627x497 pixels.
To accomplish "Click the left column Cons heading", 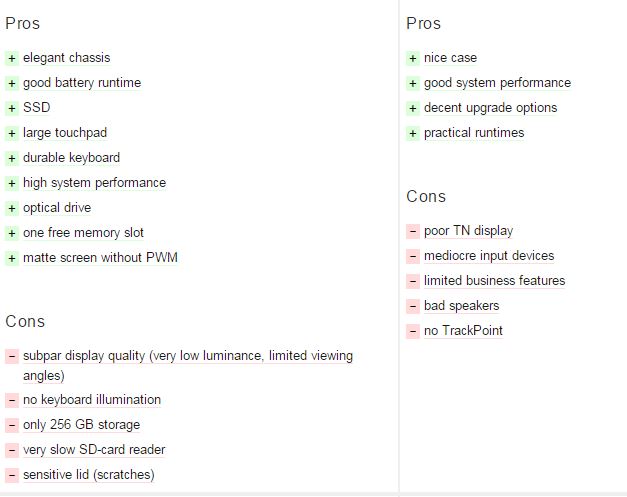I will click(x=25, y=321).
